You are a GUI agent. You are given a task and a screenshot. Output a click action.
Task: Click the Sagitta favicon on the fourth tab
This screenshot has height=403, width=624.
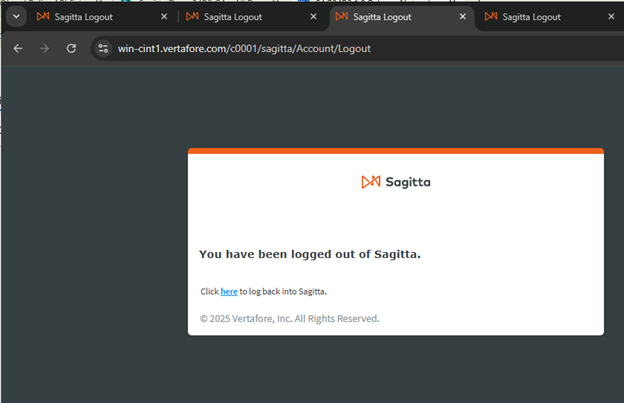(x=491, y=16)
